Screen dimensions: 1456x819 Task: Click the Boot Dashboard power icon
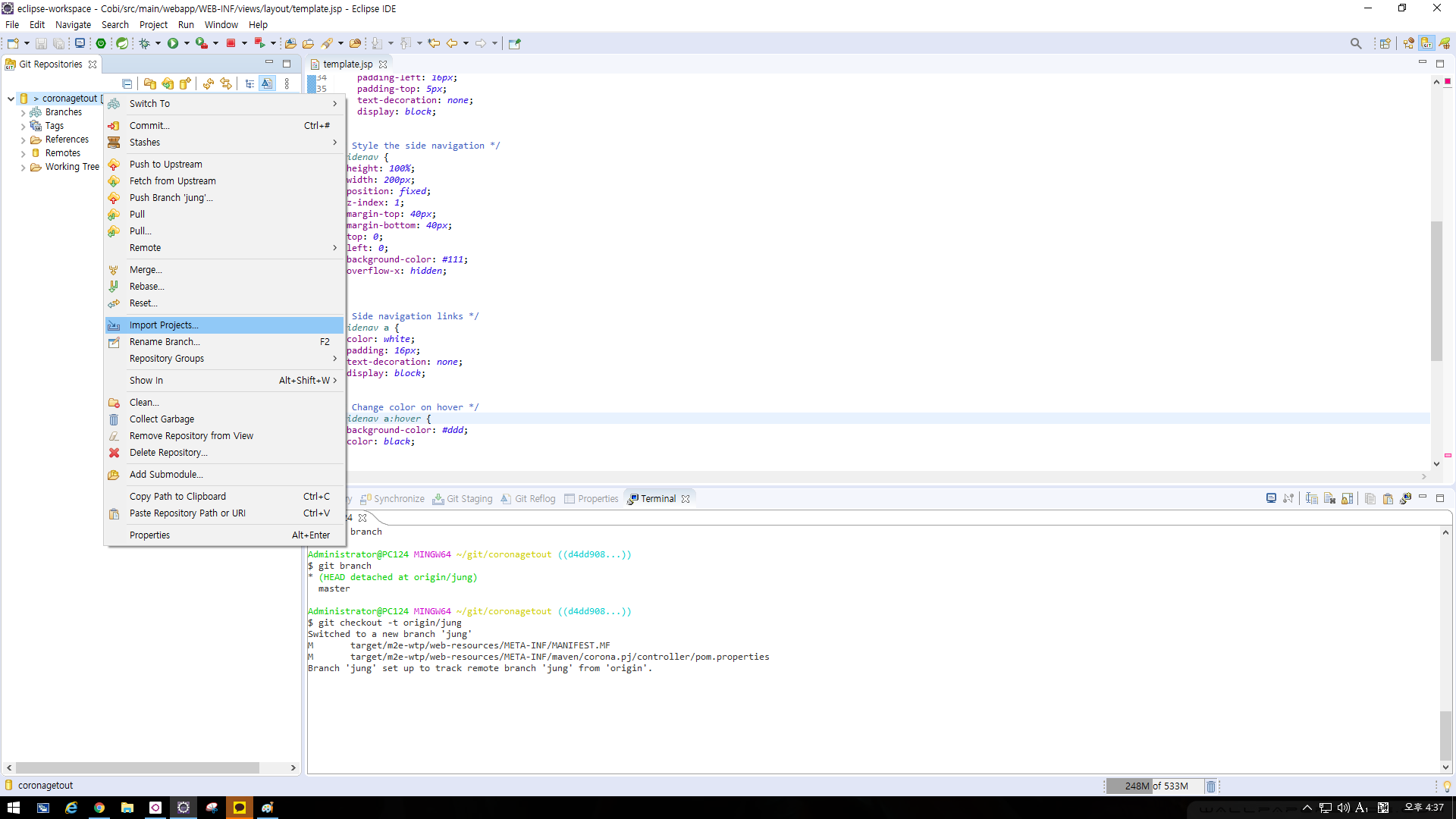[x=101, y=43]
